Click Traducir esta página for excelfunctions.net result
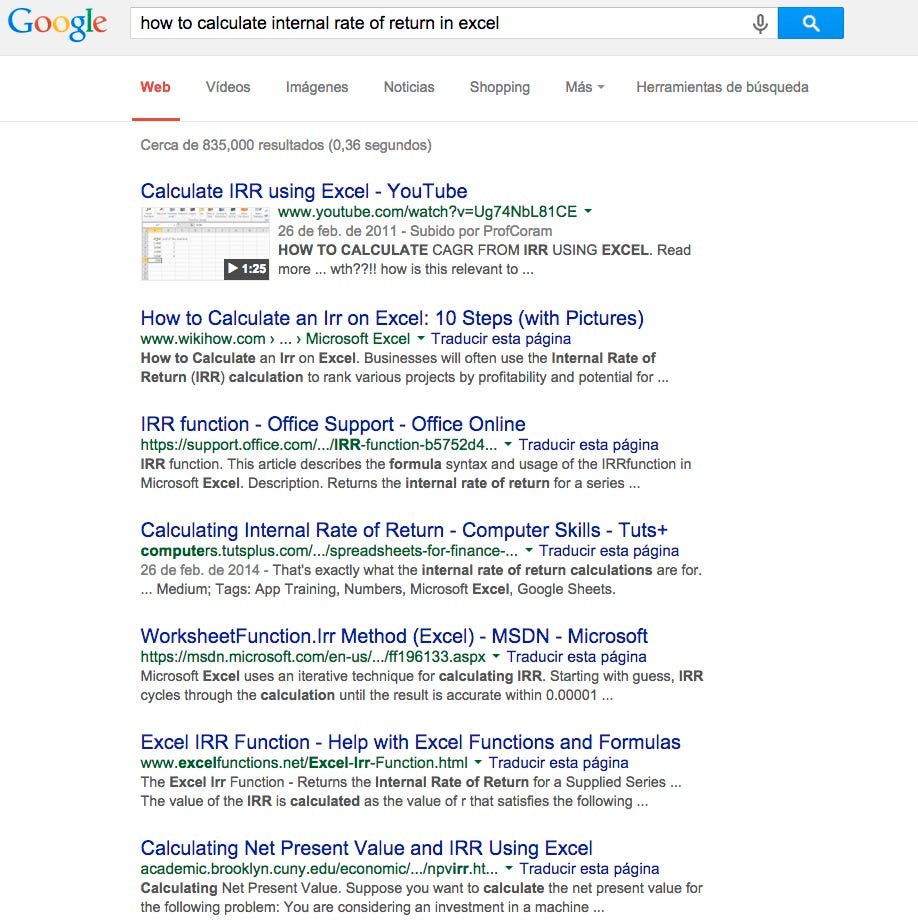The height and width of the screenshot is (920, 918). click(x=558, y=763)
